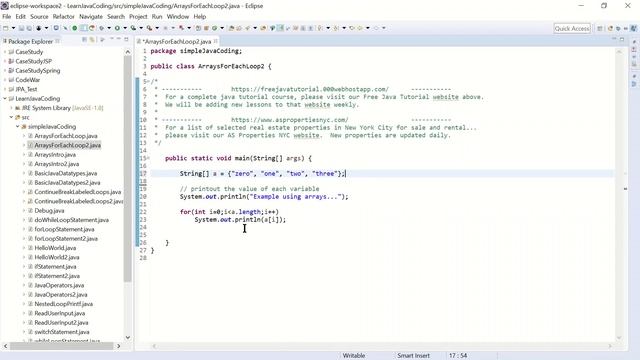Collapse the src folder node

coord(11,117)
